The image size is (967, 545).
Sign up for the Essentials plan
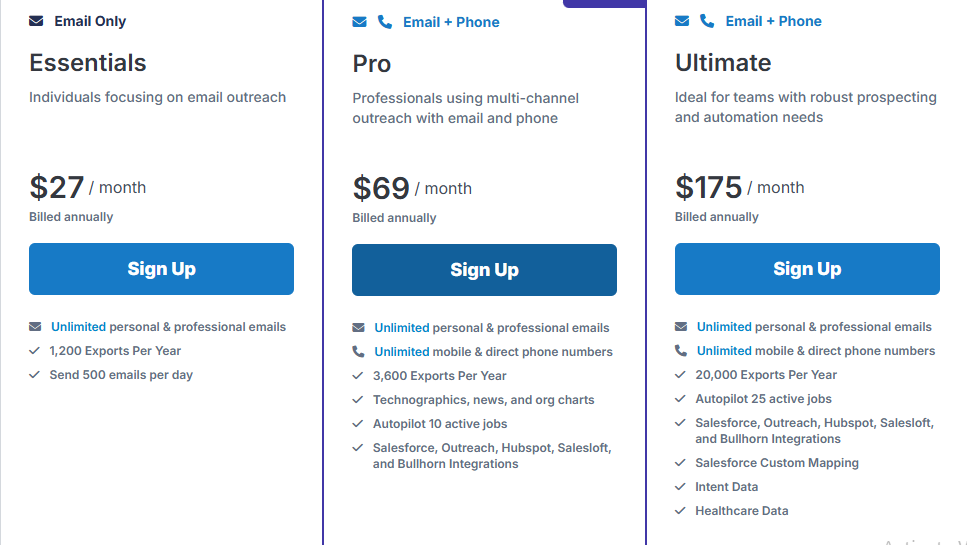161,269
